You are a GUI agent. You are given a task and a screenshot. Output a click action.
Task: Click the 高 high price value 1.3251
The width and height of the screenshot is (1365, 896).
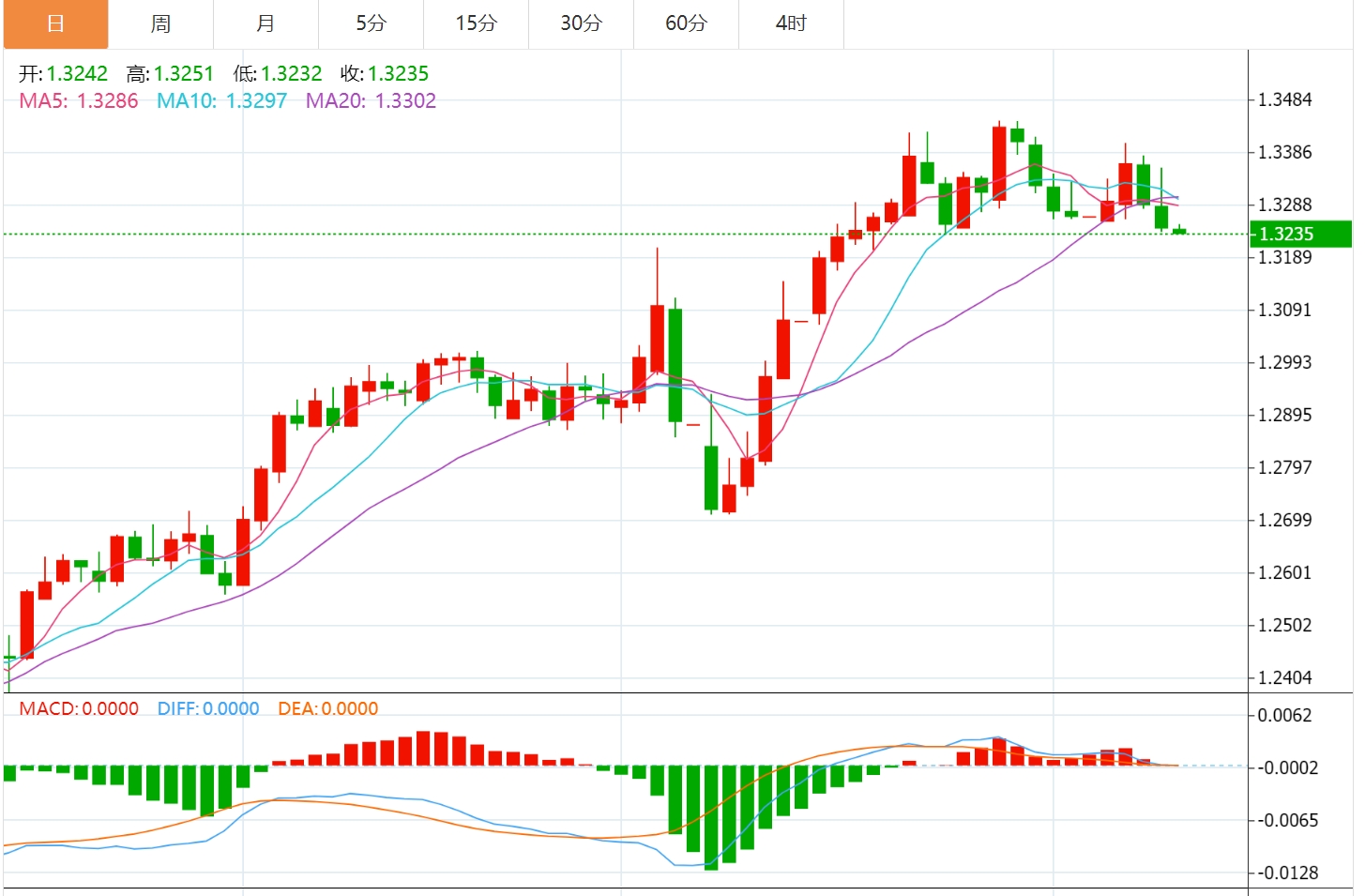coord(184,74)
